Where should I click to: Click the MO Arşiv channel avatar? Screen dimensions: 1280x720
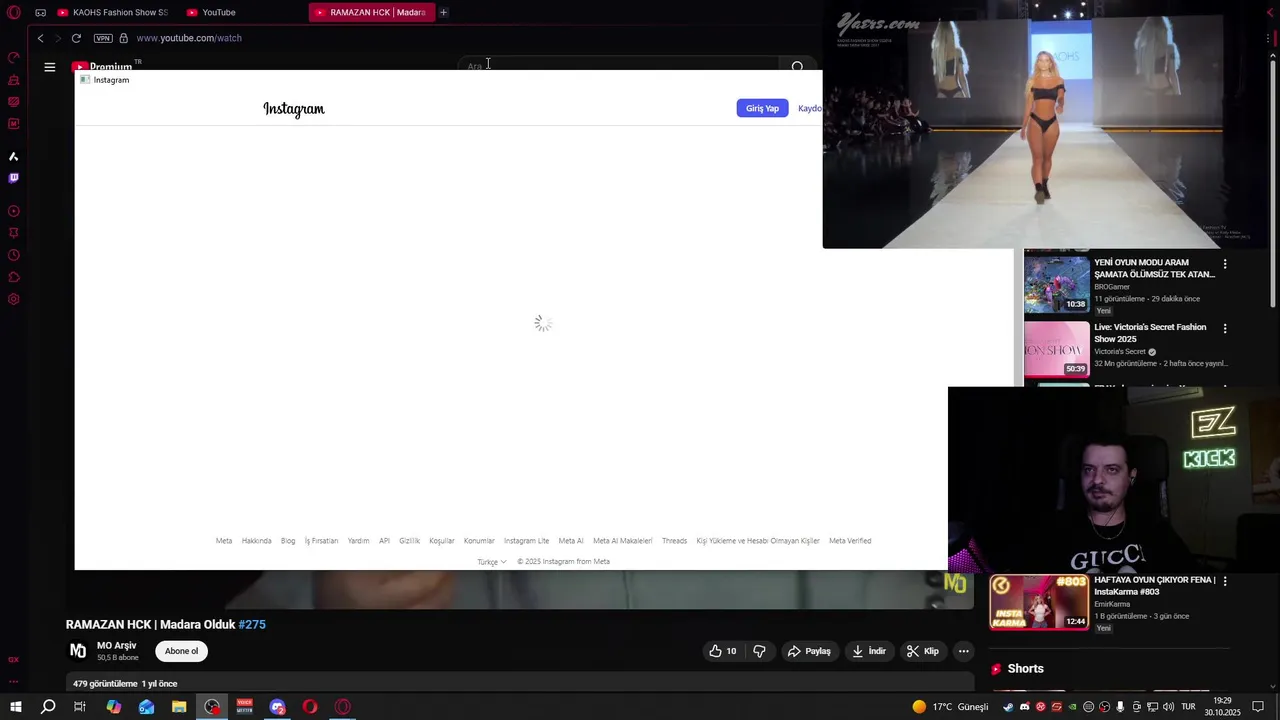[78, 651]
